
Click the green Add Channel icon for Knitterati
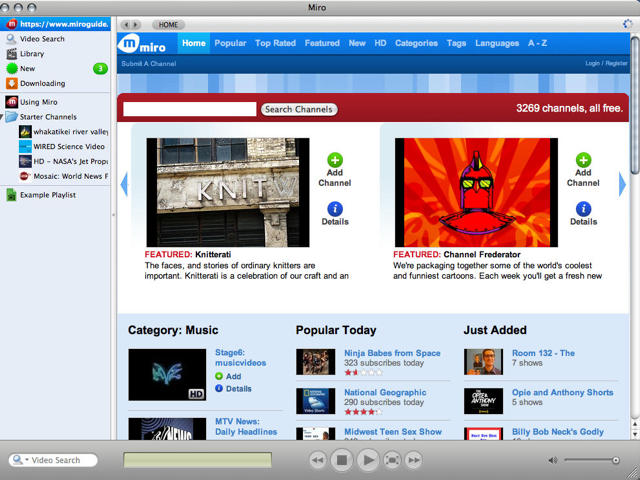click(334, 160)
